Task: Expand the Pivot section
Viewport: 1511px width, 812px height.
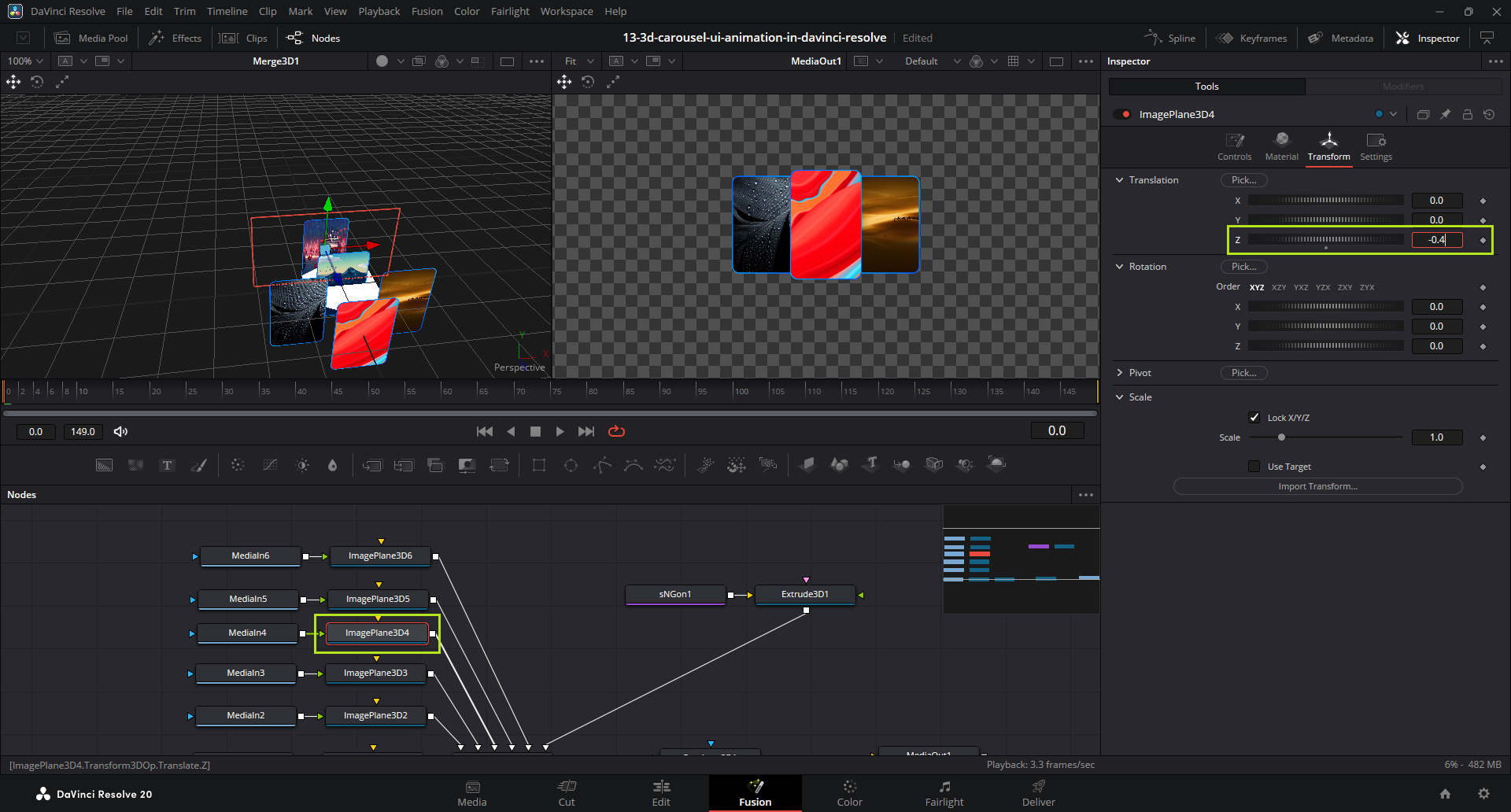Action: (x=1120, y=373)
